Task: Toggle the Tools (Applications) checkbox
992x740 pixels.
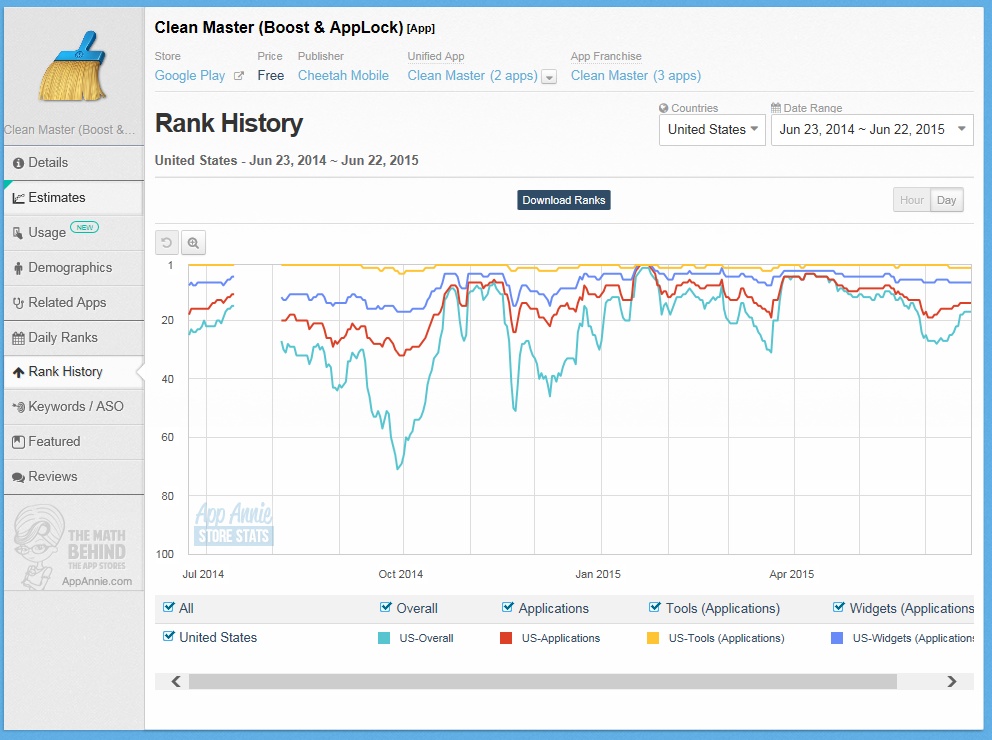Action: [655, 607]
